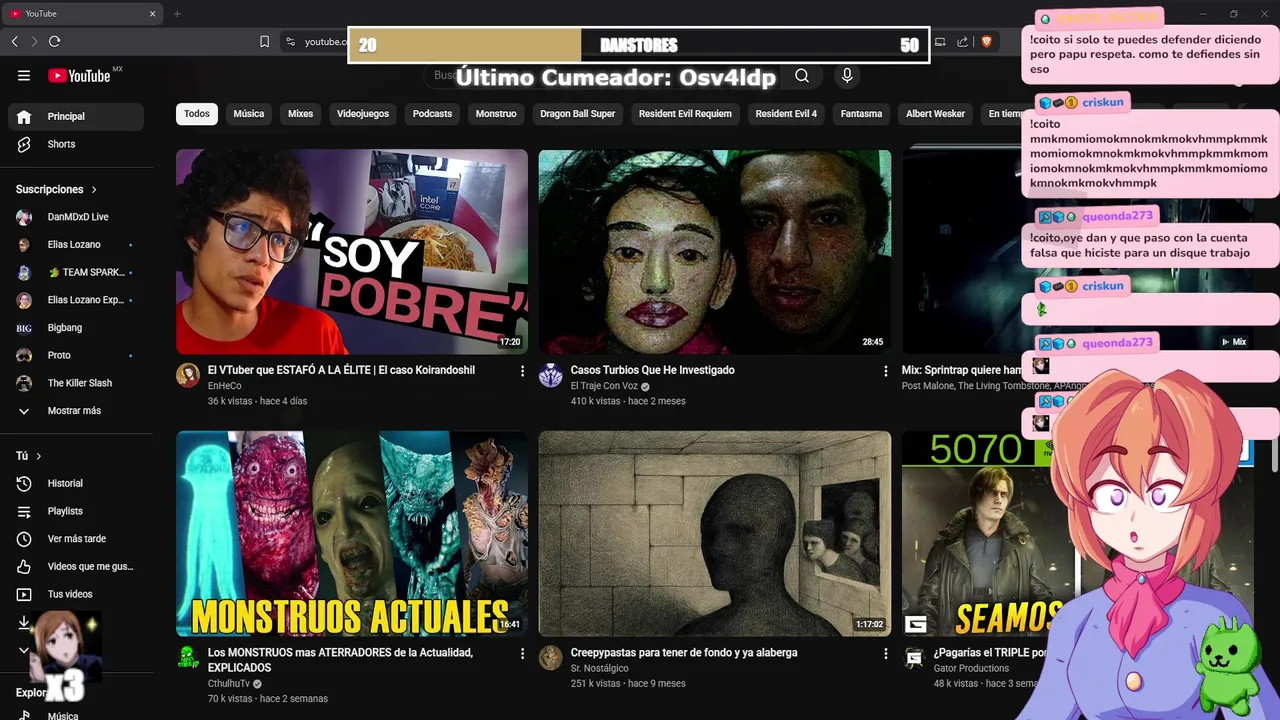Click Sr. Nostálgico channel avatar
The width and height of the screenshot is (1280, 720).
(551, 657)
